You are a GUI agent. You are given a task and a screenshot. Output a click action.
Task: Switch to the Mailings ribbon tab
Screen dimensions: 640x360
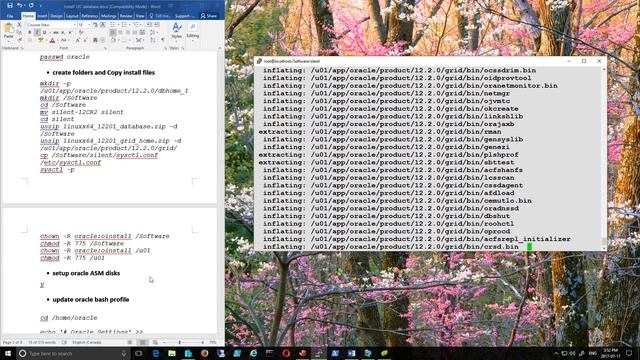coord(109,16)
